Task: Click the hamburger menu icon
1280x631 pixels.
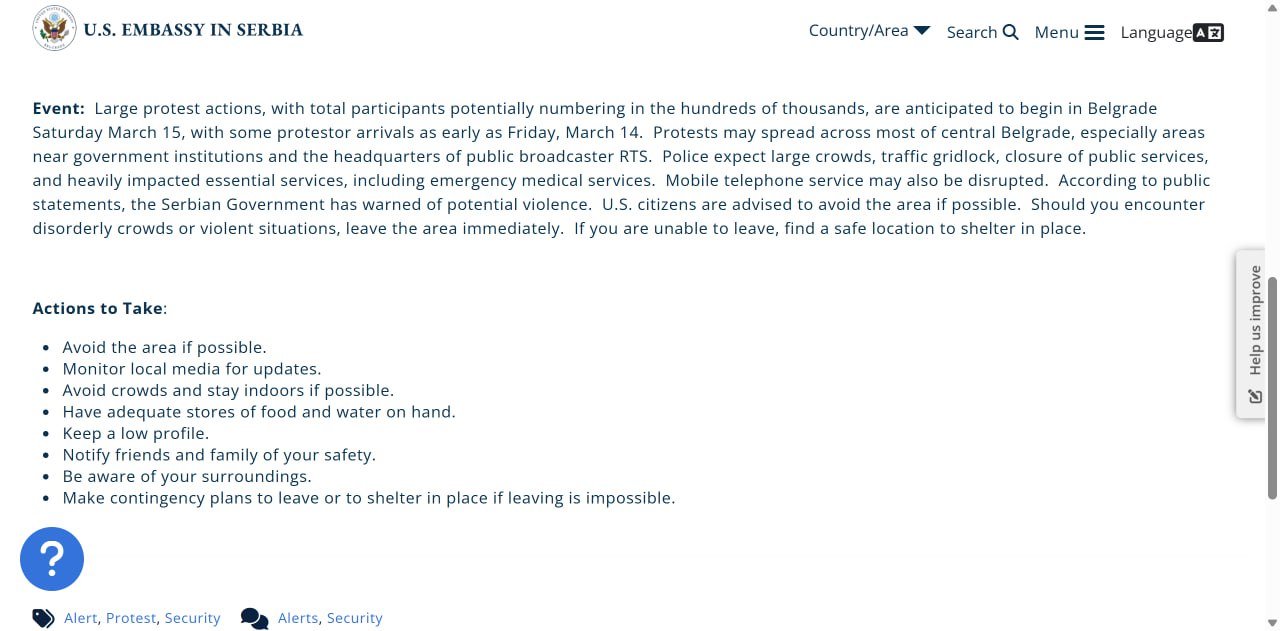Action: point(1095,32)
